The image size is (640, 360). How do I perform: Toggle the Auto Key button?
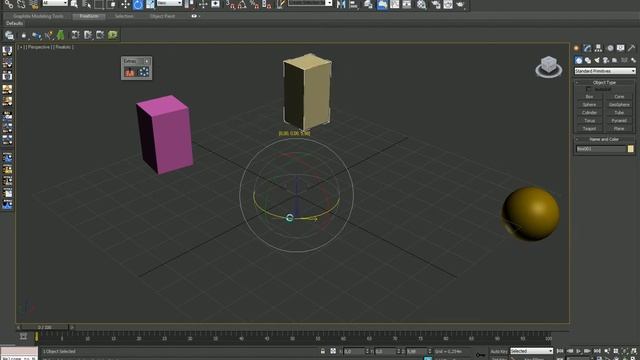click(x=498, y=351)
